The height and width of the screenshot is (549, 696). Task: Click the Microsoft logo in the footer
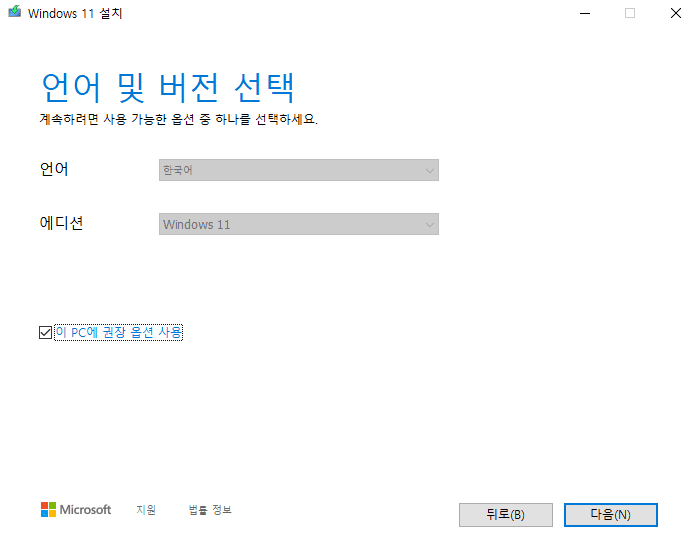(x=76, y=510)
